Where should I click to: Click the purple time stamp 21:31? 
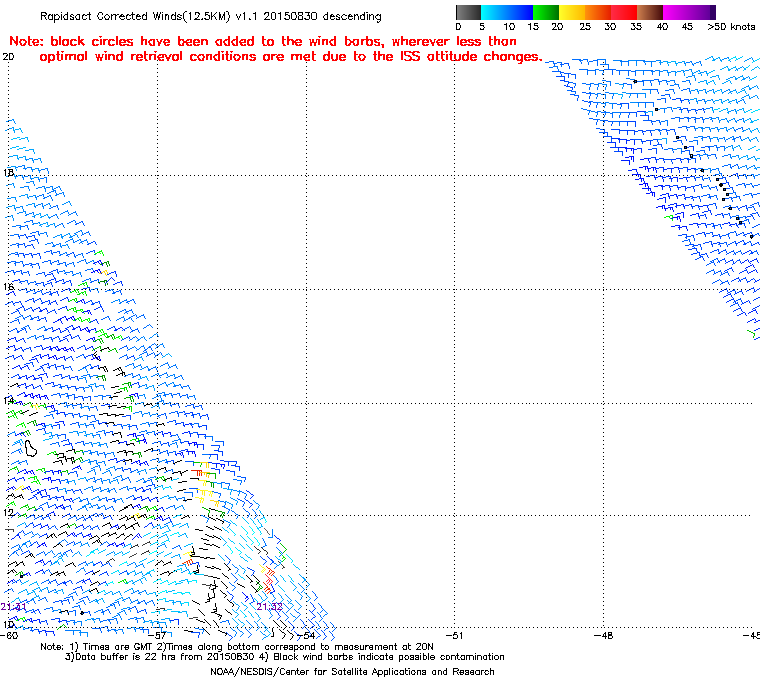pos(13,607)
